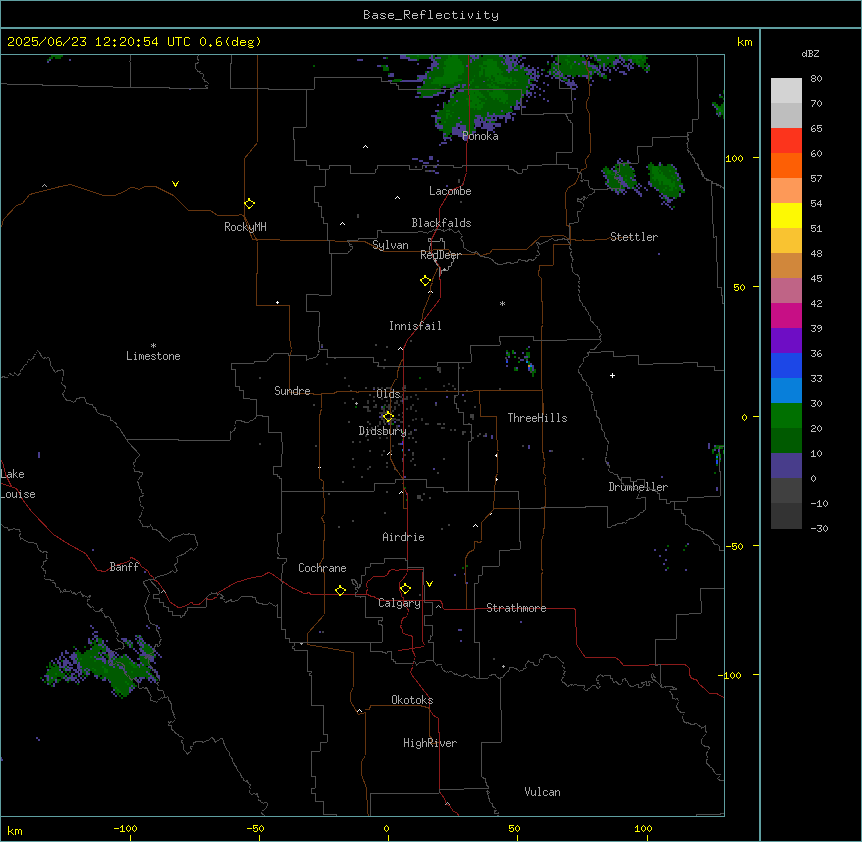Click the dark green 20 dBZ legend swatch
Viewport: 862px width, 842px height.
(x=786, y=440)
